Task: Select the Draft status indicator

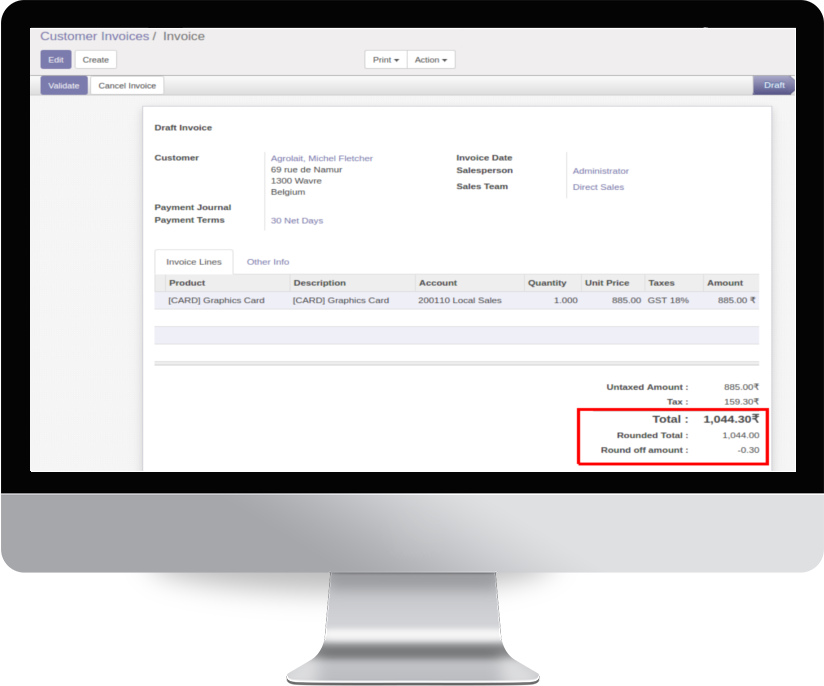Action: [774, 85]
